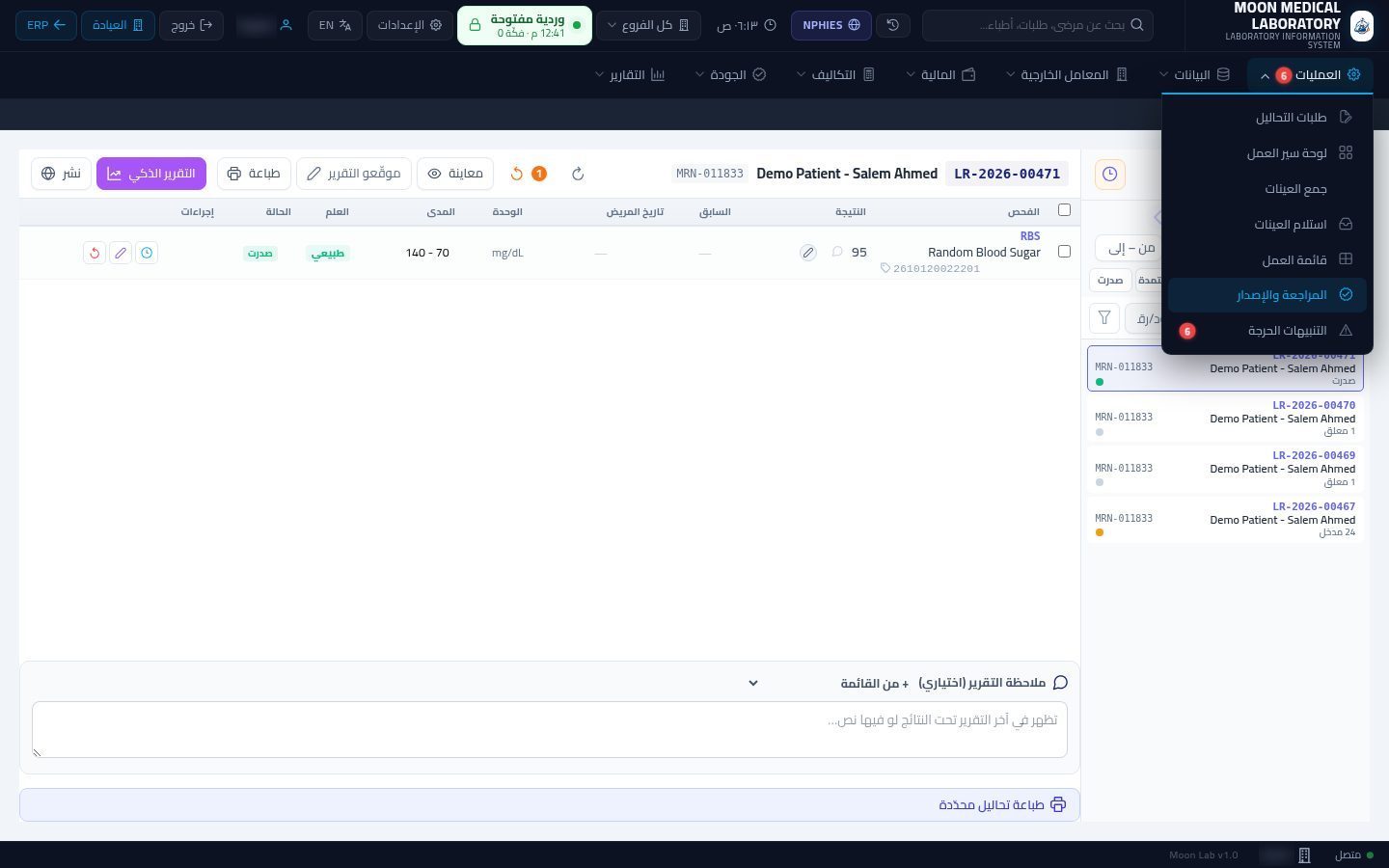The width and height of the screenshot is (1389, 868).
Task: Select التنبيهات الحرجة from the operations menu
Action: tap(1267, 331)
